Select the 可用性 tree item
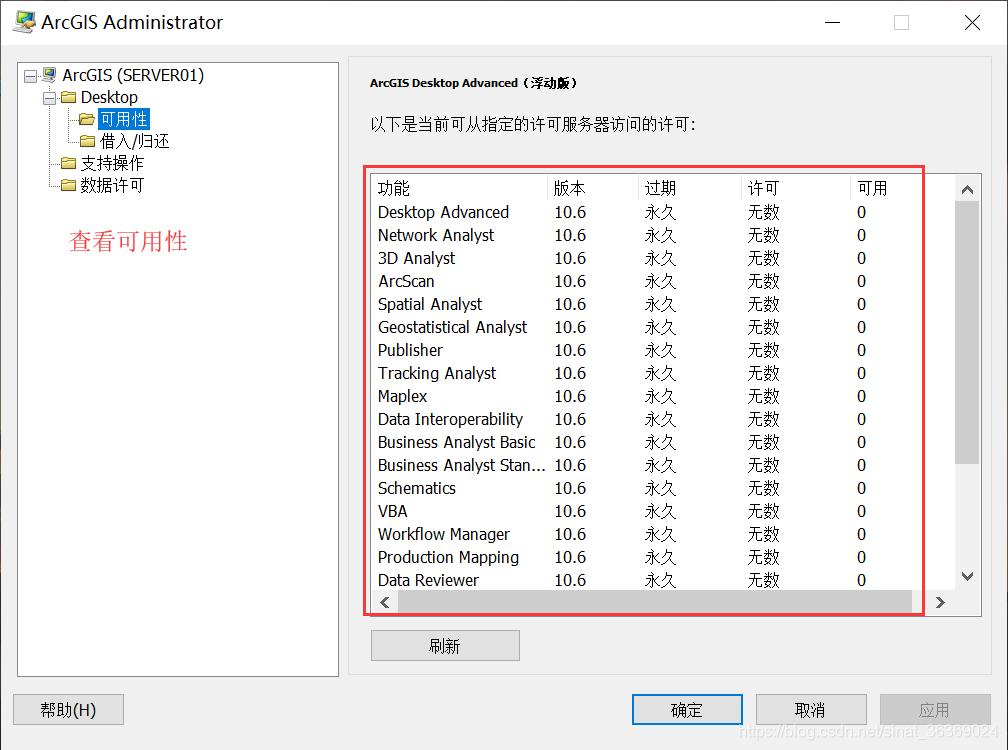The image size is (1008, 750). coord(123,119)
